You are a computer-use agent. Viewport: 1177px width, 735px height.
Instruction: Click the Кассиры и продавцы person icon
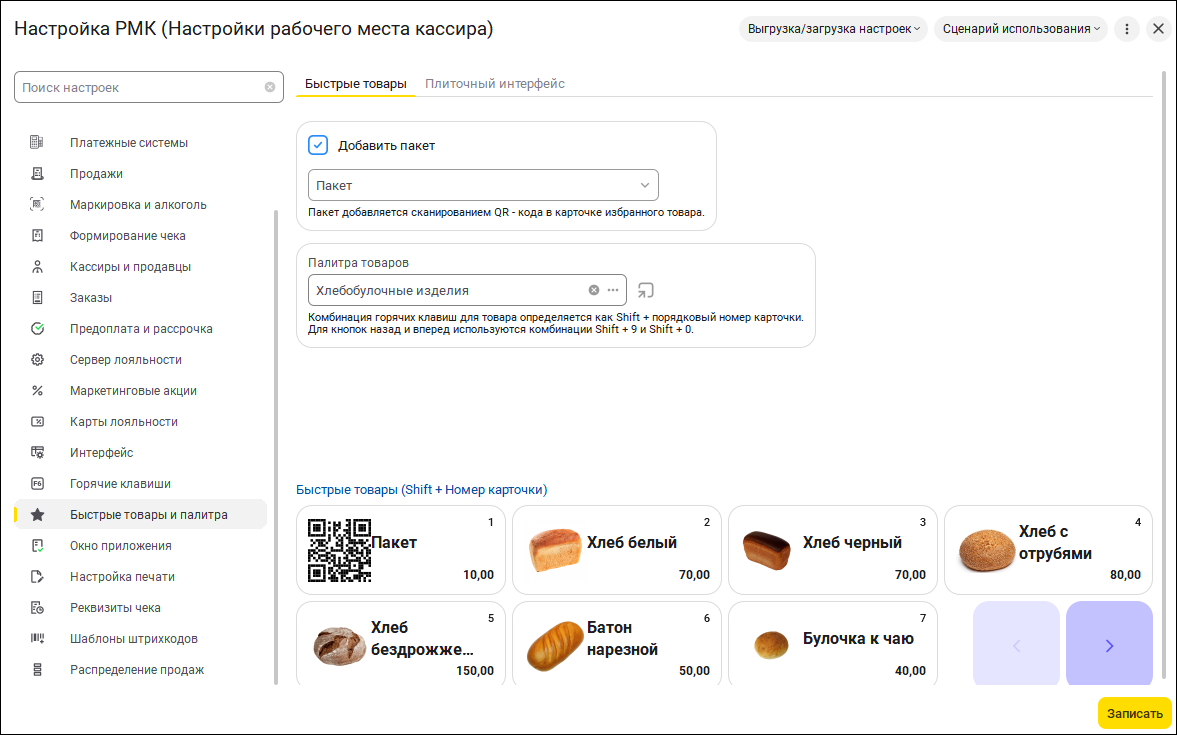(37, 267)
